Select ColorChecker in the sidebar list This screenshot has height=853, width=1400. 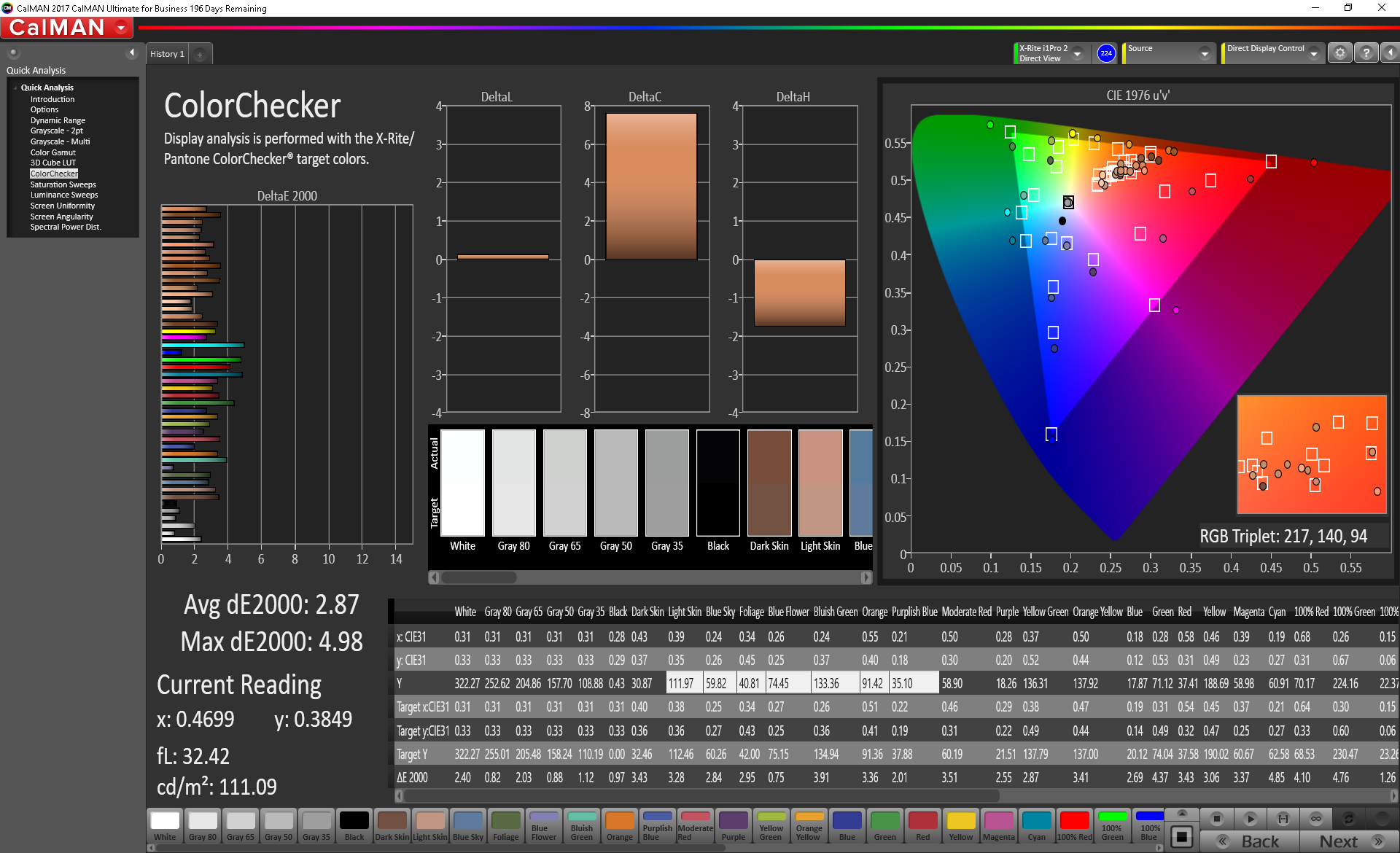click(x=54, y=174)
